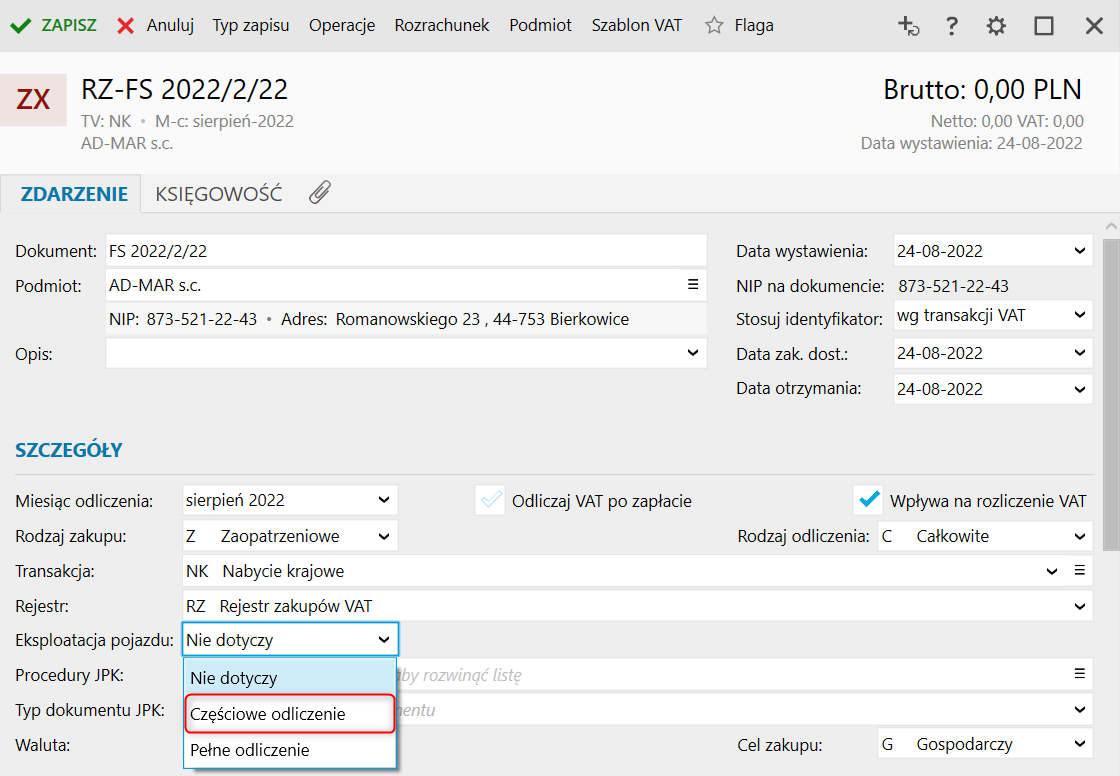The width and height of the screenshot is (1120, 776).
Task: Open the Podmiot field list icon
Action: (x=692, y=285)
